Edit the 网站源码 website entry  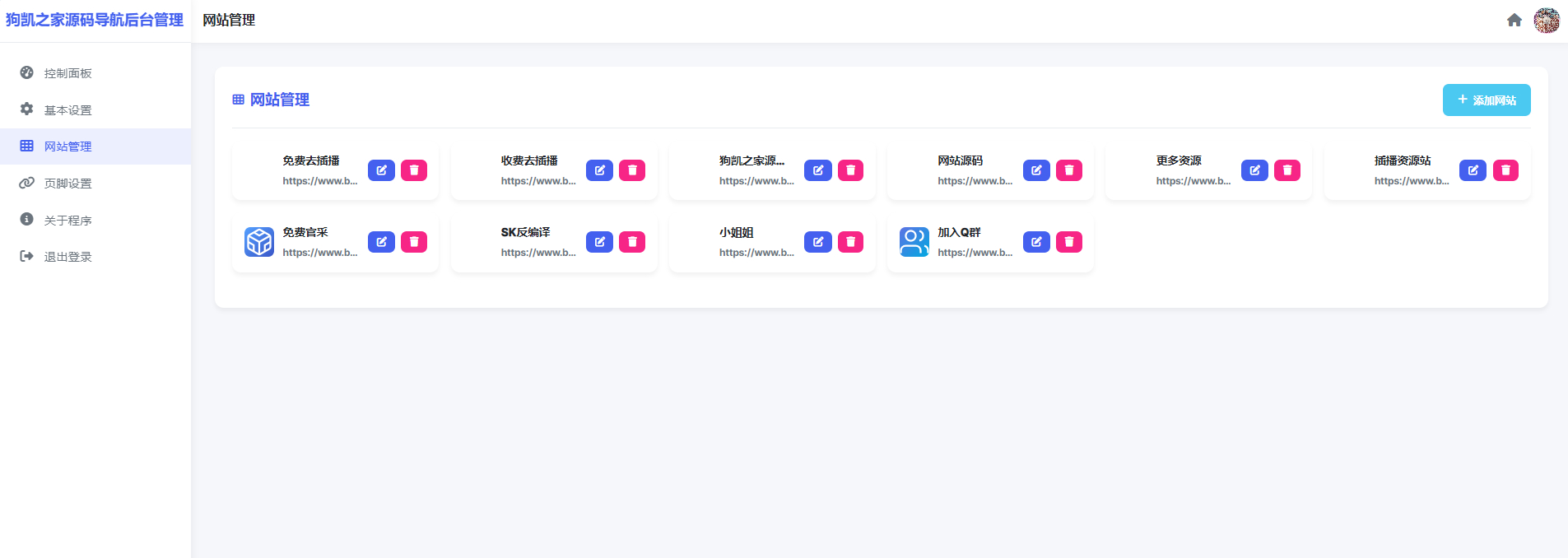pyautogui.click(x=1036, y=170)
